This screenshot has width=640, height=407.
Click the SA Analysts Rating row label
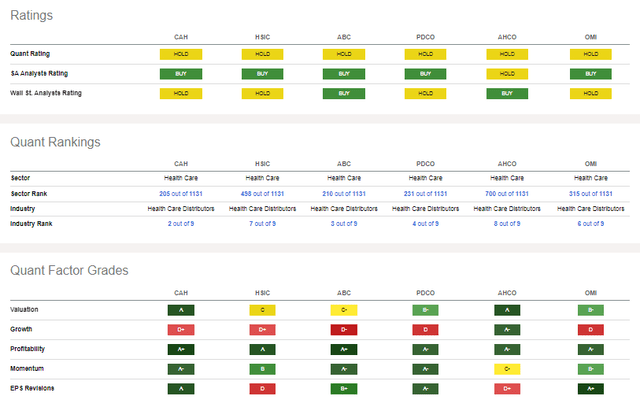pyautogui.click(x=39, y=73)
